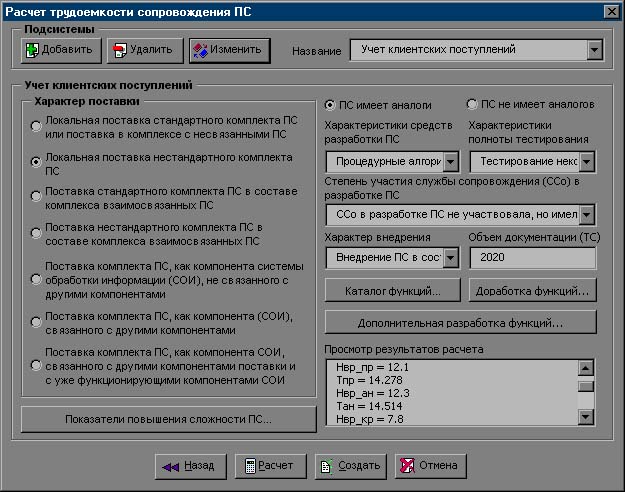Select 'Поставка комплекта ПС, как компонента (СОИ)' option
The width and height of the screenshot is (625, 492).
(x=37, y=323)
